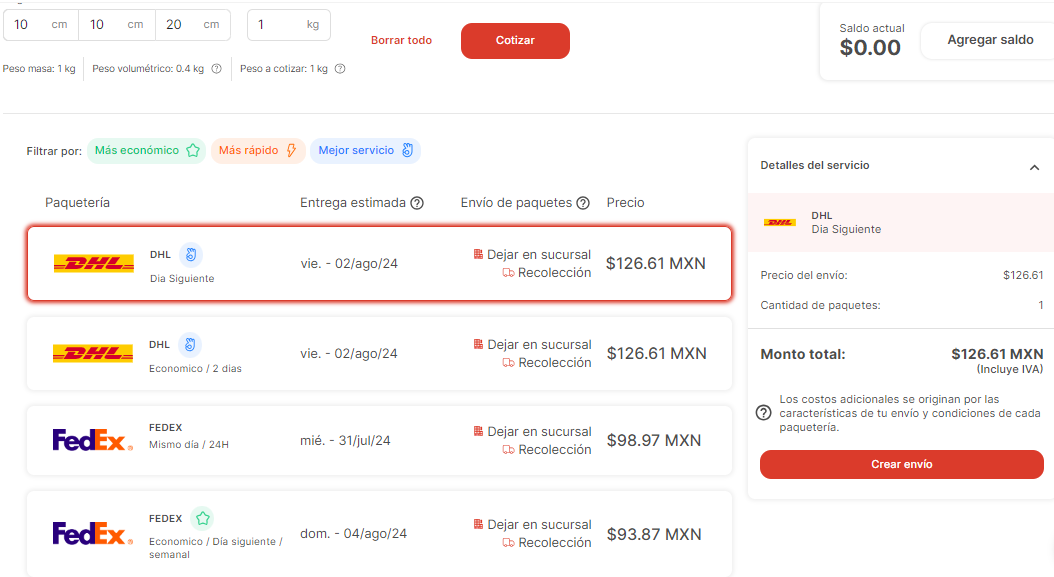Click delivery date mié. - 31/jul/24
This screenshot has height=577, width=1054.
pos(345,440)
